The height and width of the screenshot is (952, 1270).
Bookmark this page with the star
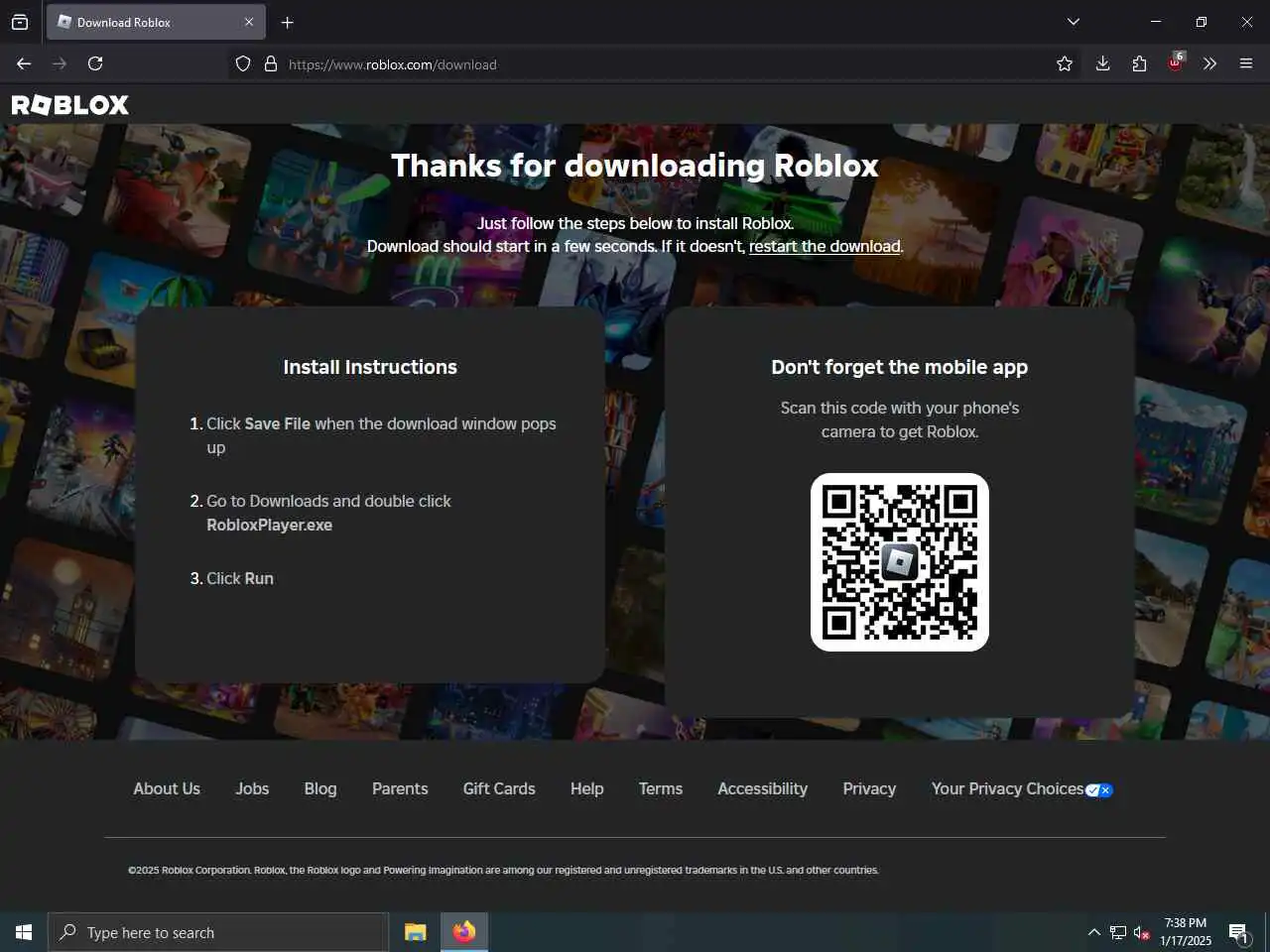(1065, 64)
